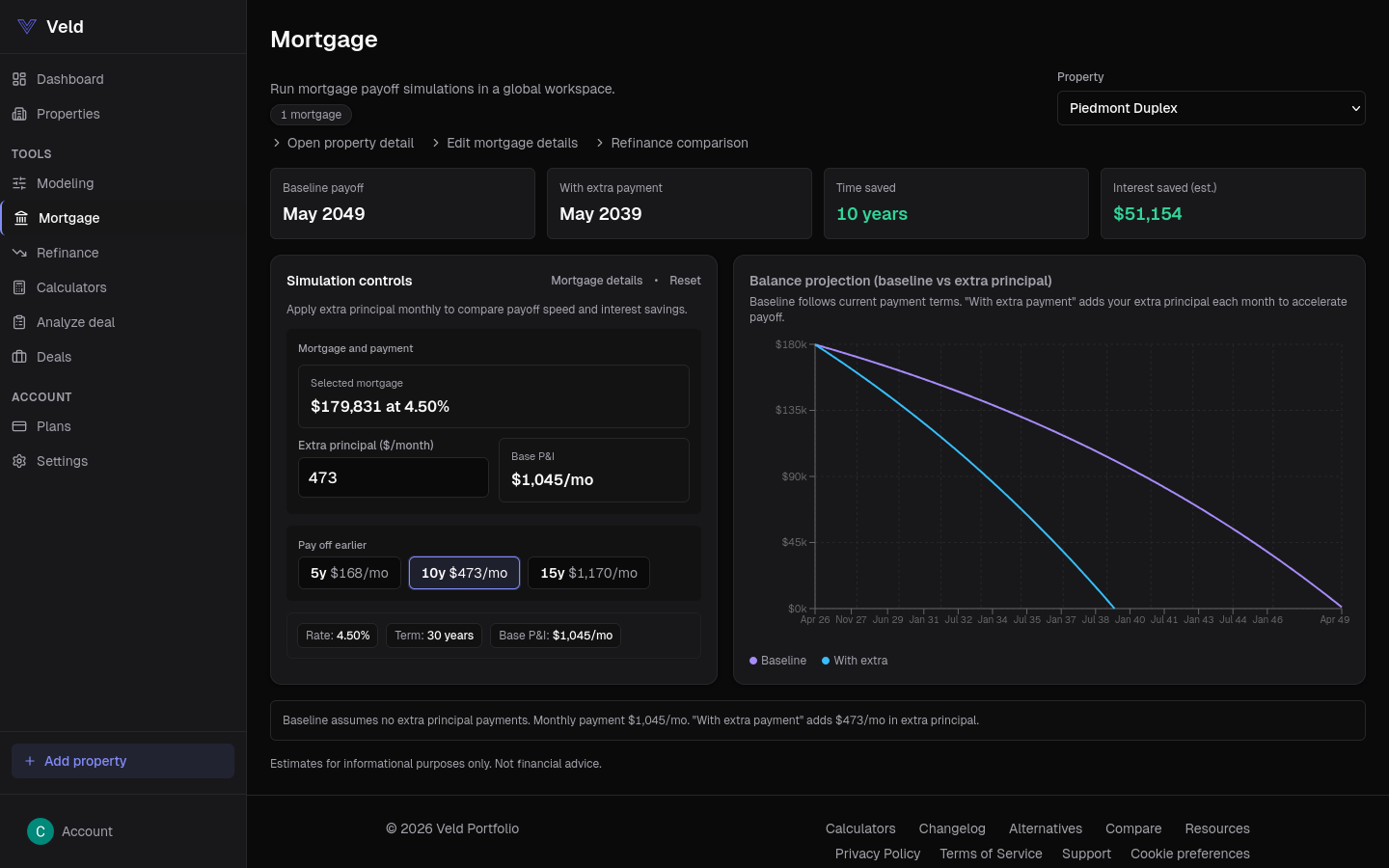Choose the 15y $1,170/mo payoff option
Screen dimensions: 1389x868
588,573
